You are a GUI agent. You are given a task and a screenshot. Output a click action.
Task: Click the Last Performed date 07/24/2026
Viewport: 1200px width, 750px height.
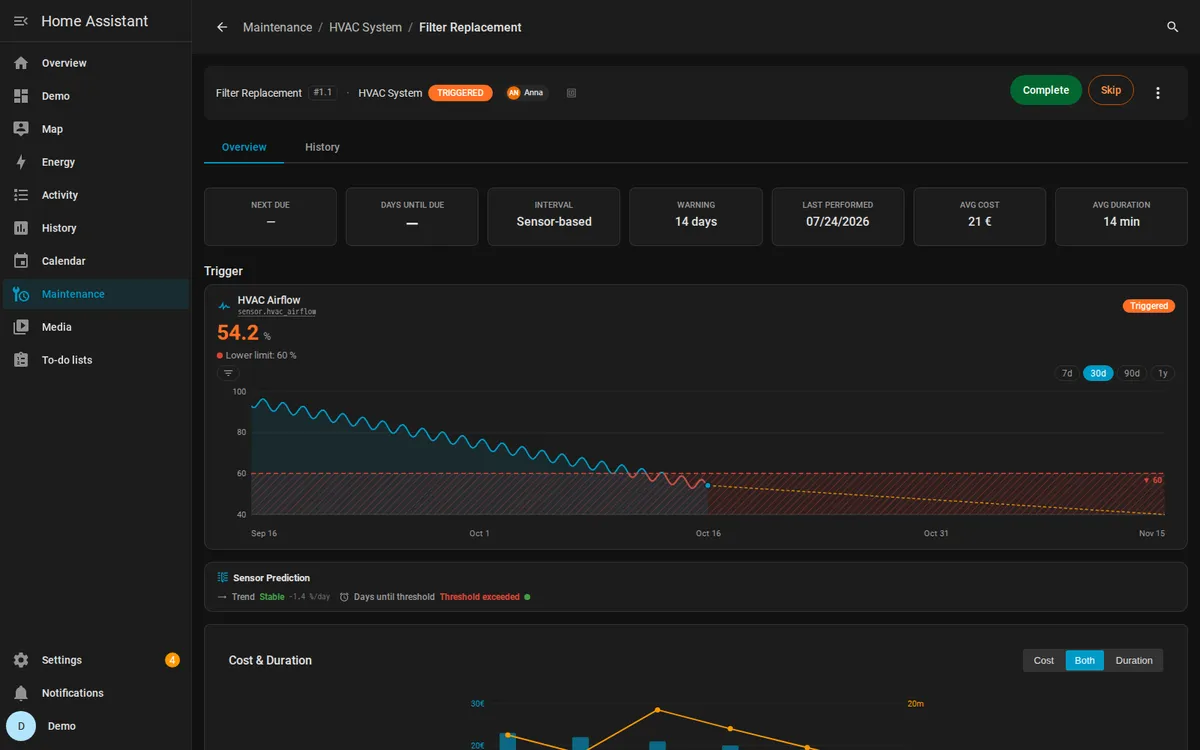[x=838, y=222]
